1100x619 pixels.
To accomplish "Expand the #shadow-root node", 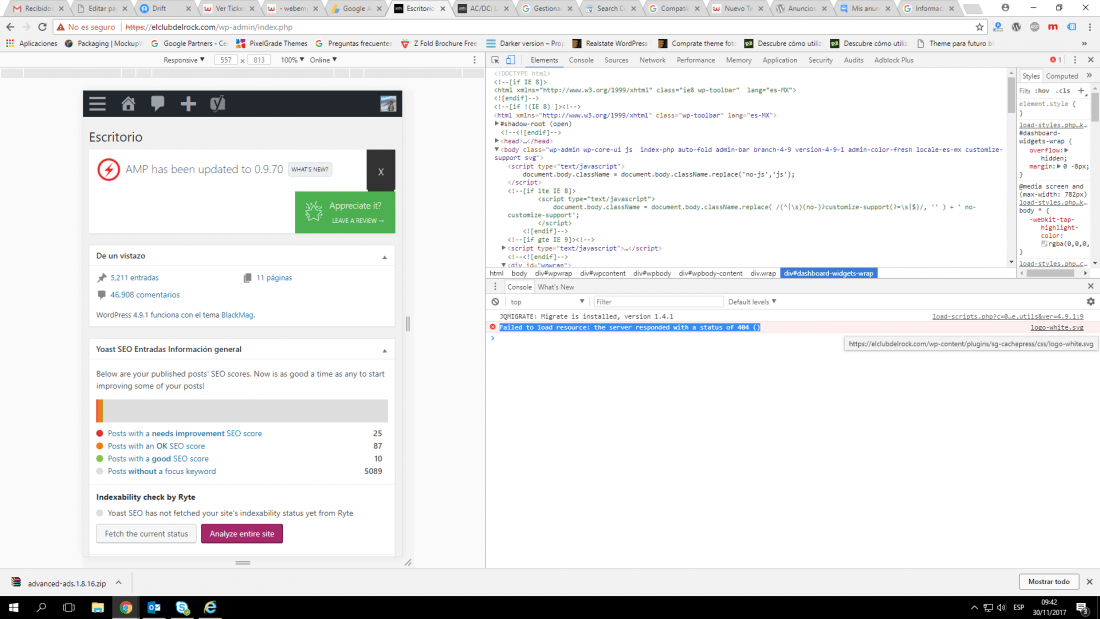I will 497,124.
